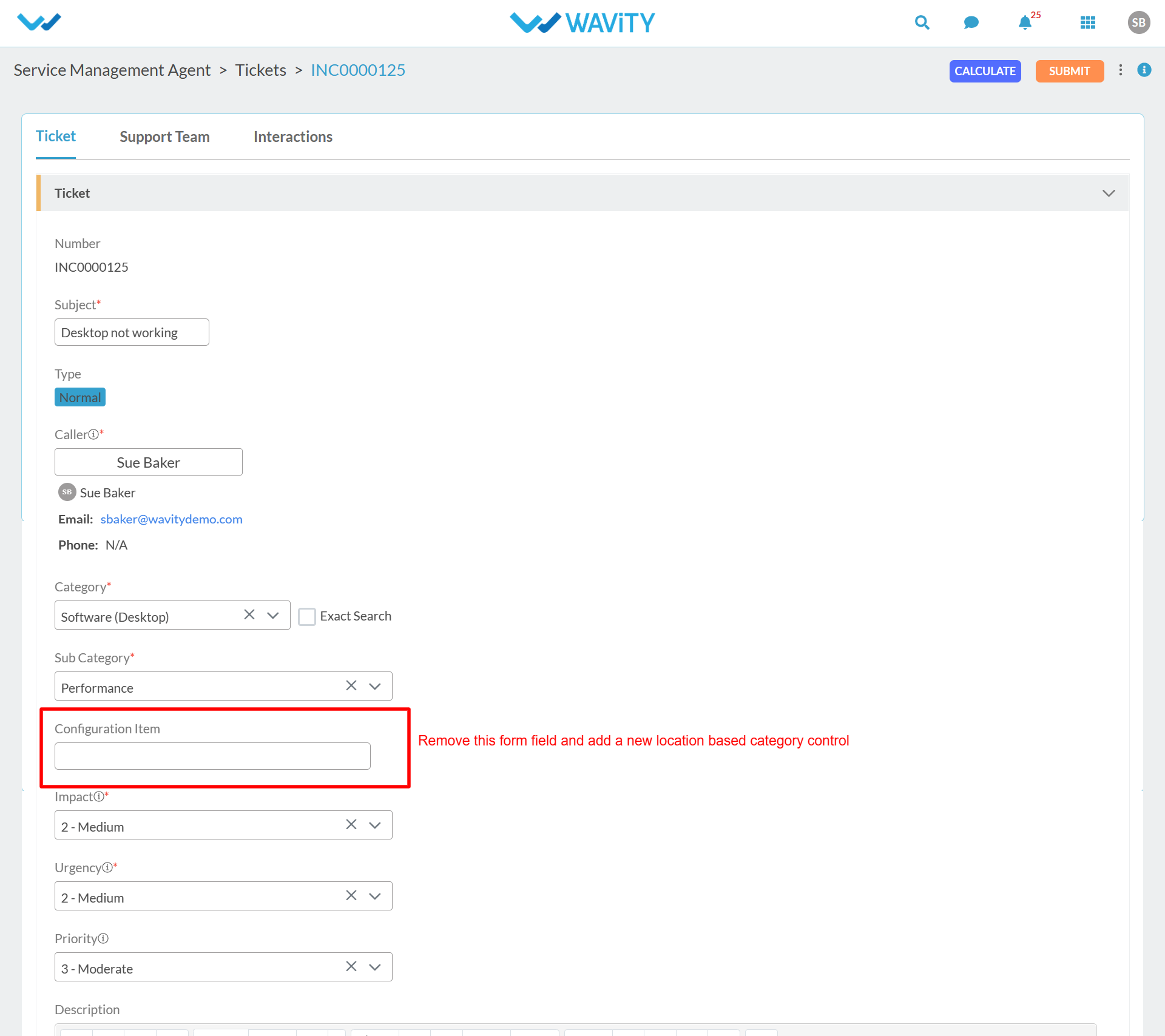This screenshot has width=1165, height=1036.
Task: Clear the Priority value with X
Action: click(x=351, y=966)
